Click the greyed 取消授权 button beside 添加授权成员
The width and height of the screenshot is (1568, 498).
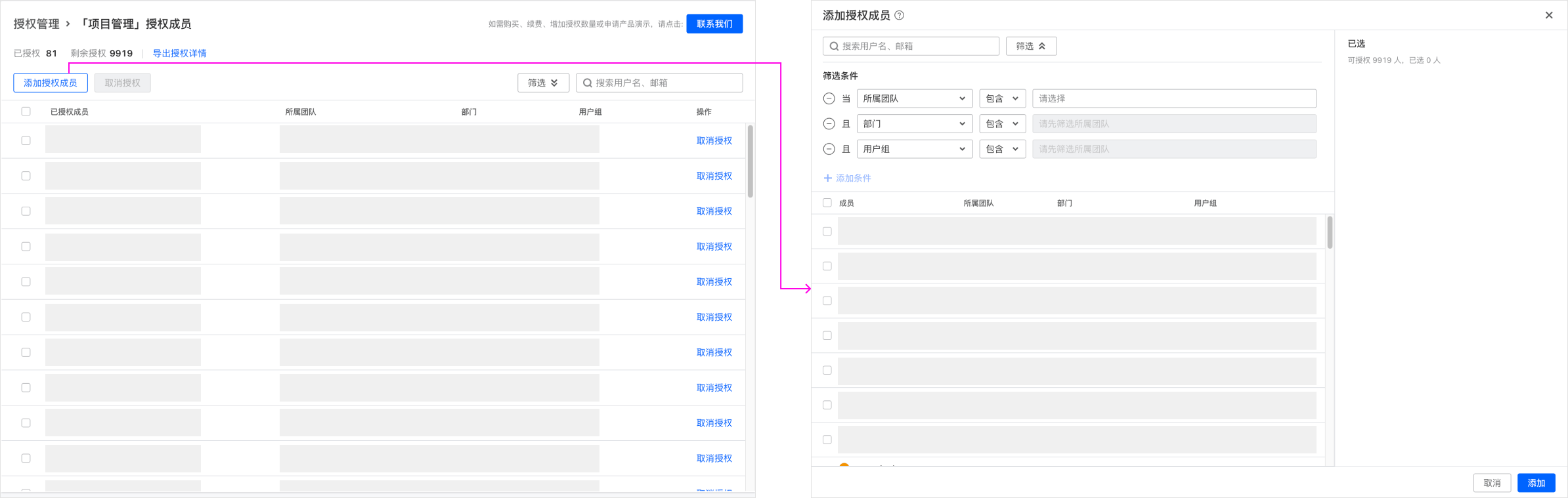123,83
